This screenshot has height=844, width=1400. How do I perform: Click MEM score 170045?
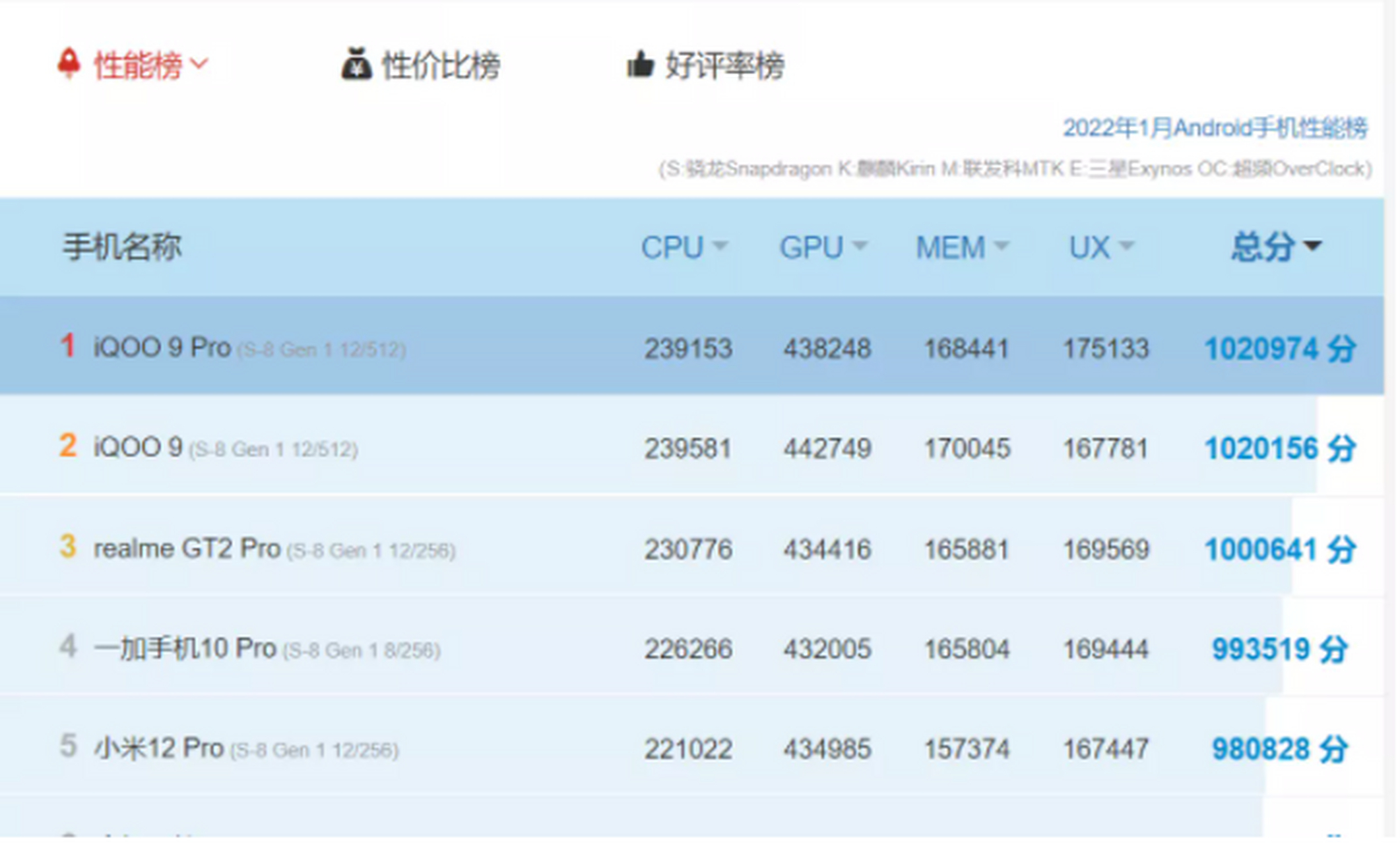(x=967, y=448)
